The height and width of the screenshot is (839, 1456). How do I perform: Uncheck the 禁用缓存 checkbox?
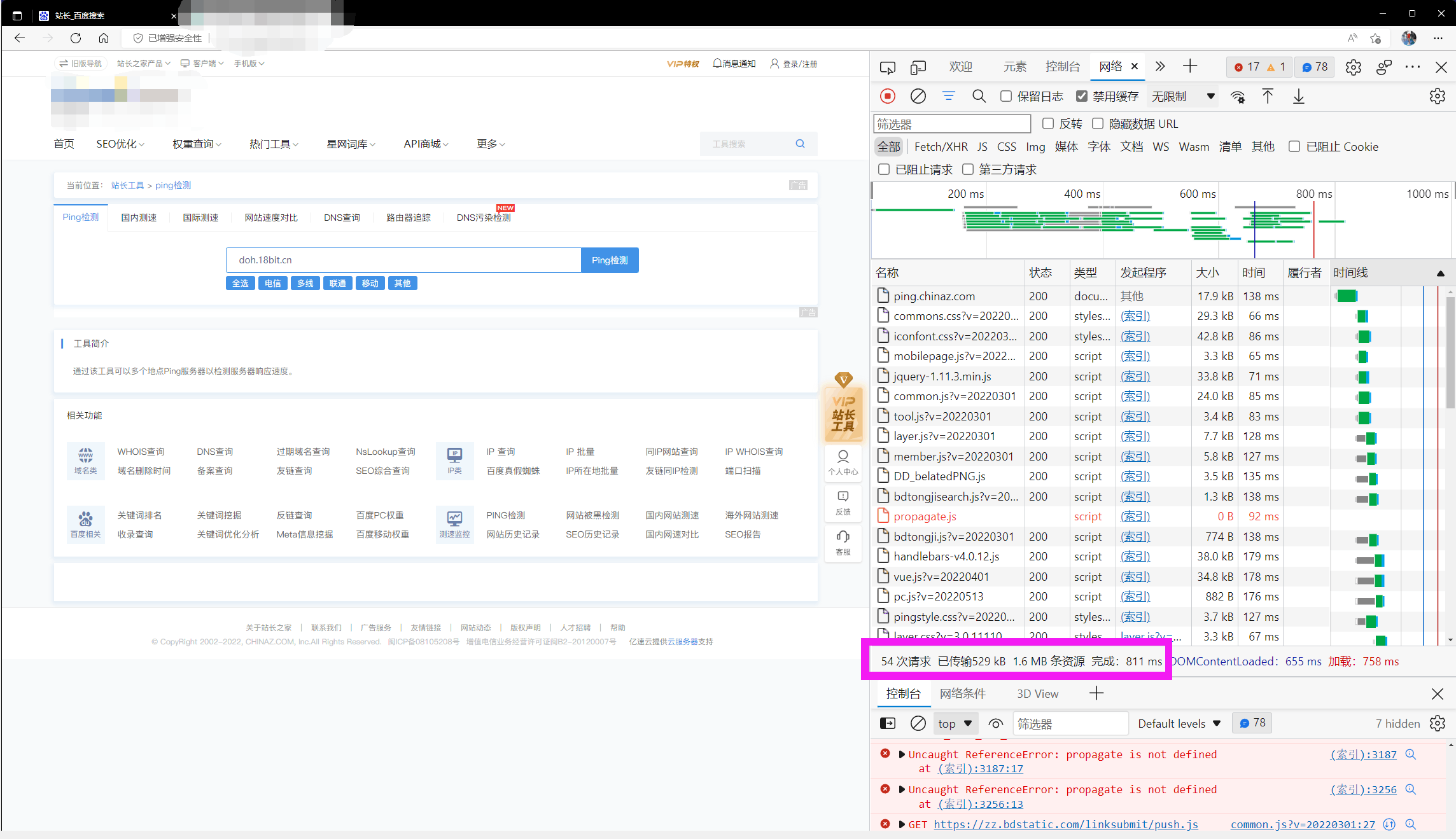click(1082, 96)
